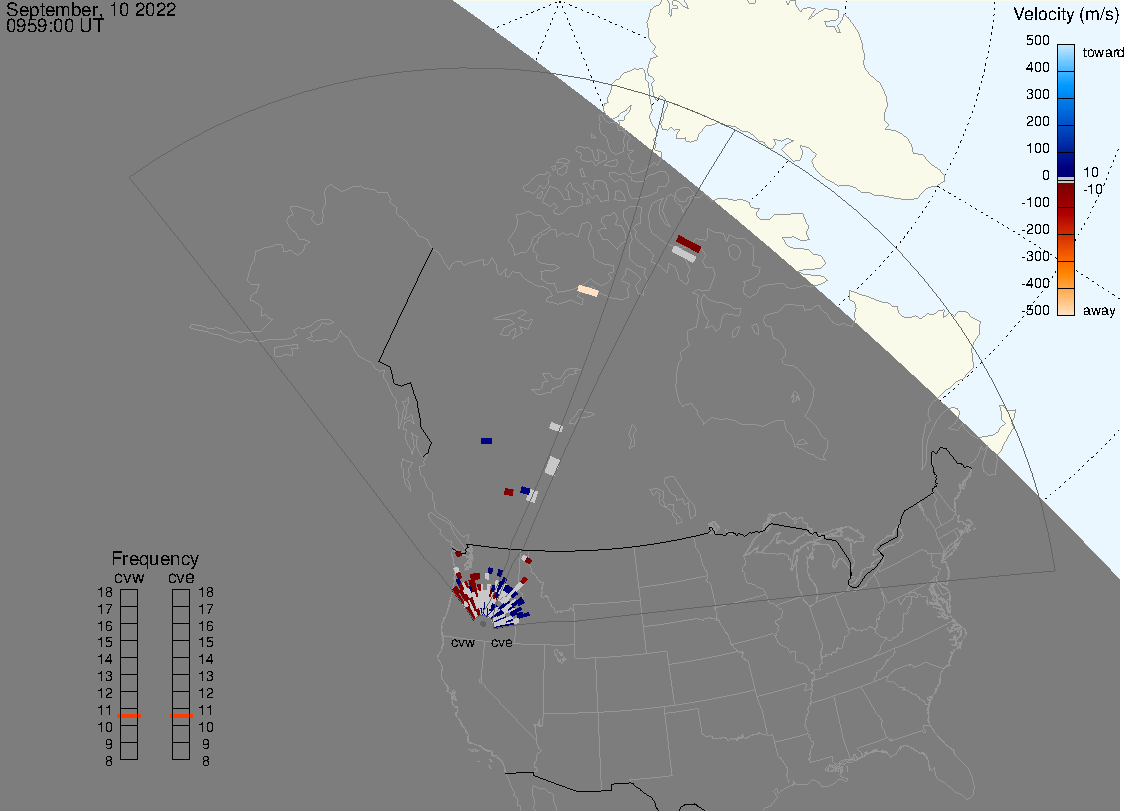Viewport: 1124px width, 811px height.
Task: Select the "toward" label on the velocity scale
Action: (1102, 52)
